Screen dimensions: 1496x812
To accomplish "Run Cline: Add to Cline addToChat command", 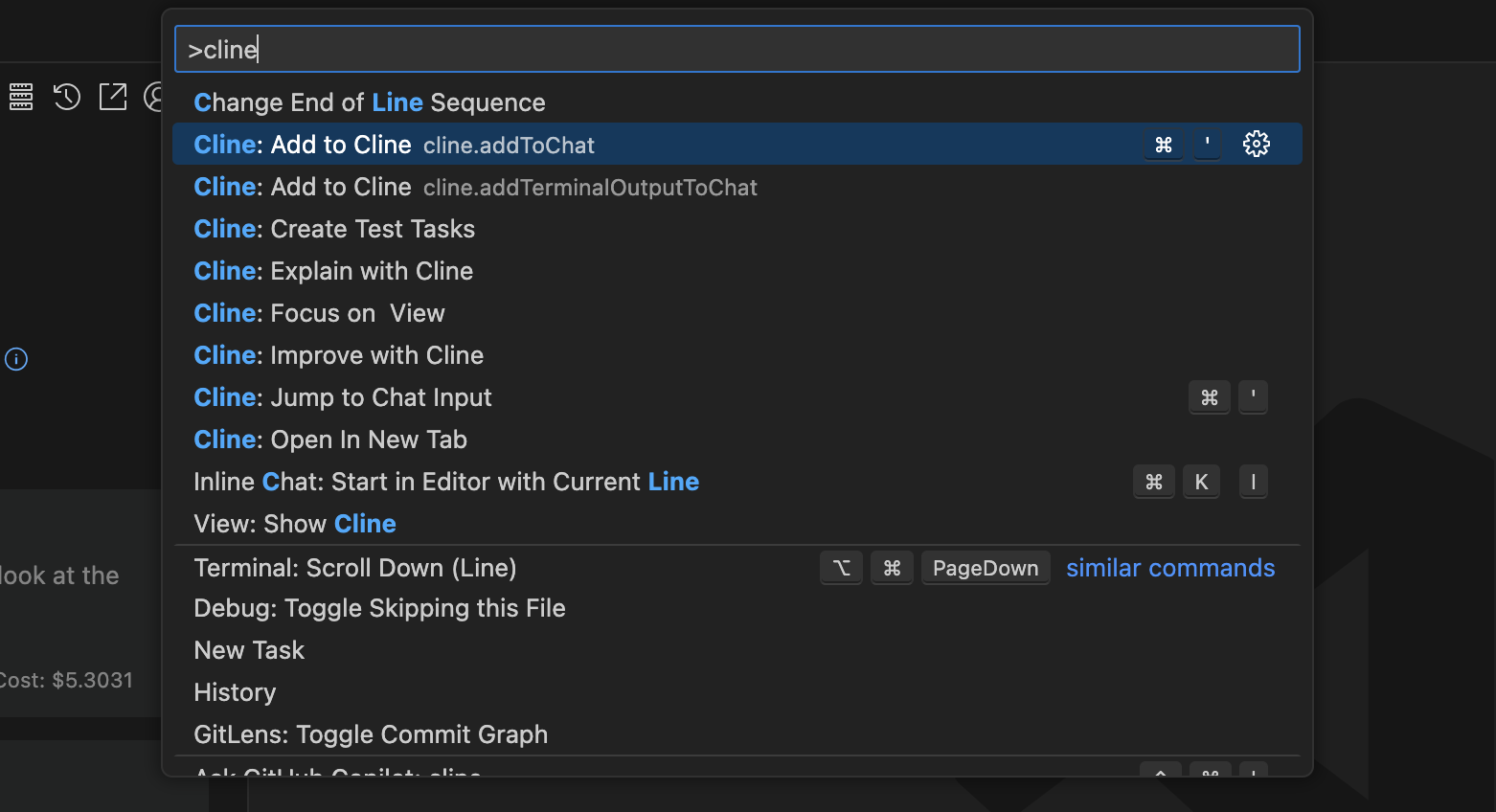I will coord(737,145).
